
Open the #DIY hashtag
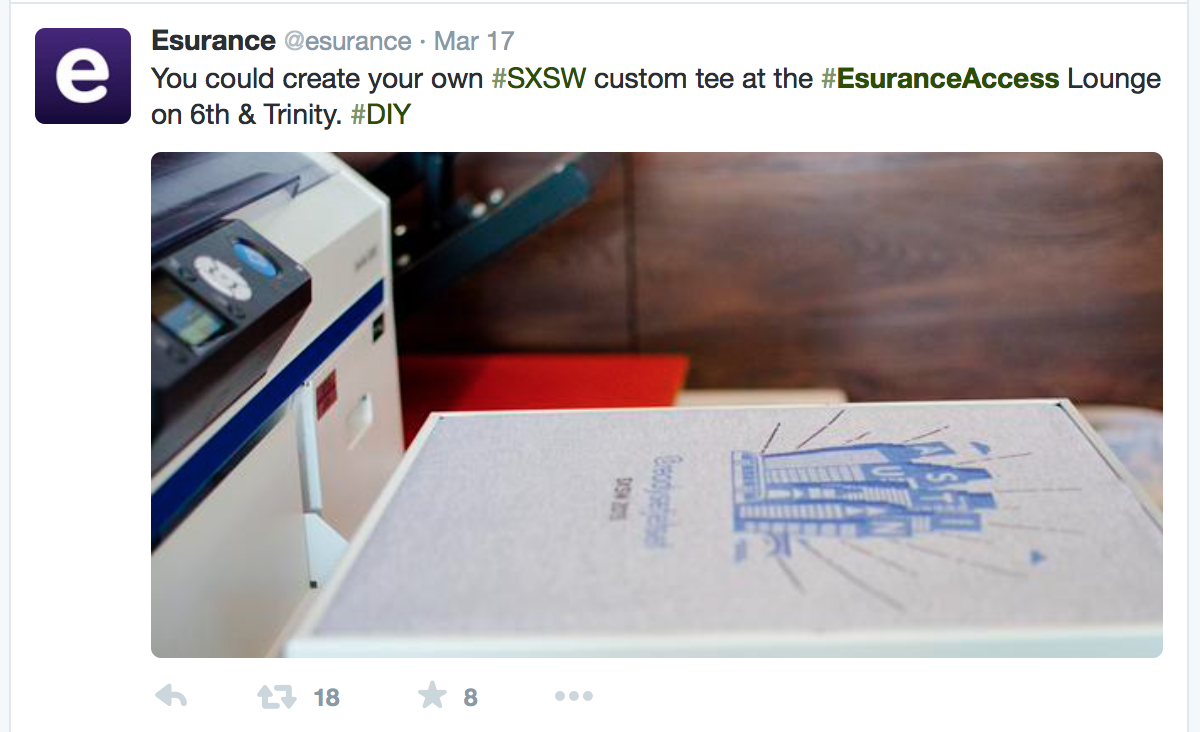381,115
